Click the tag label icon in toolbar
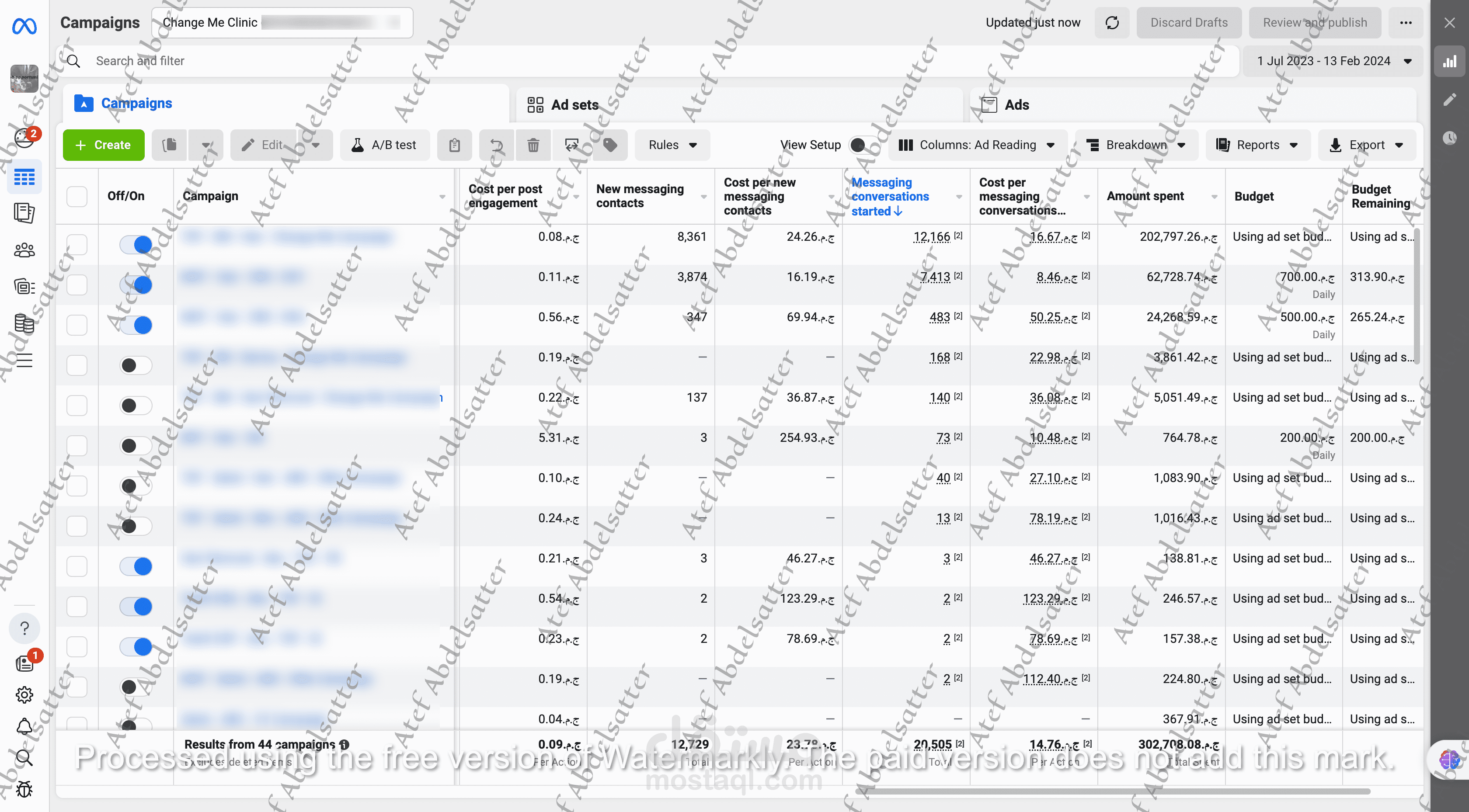This screenshot has height=812, width=1469. click(609, 146)
